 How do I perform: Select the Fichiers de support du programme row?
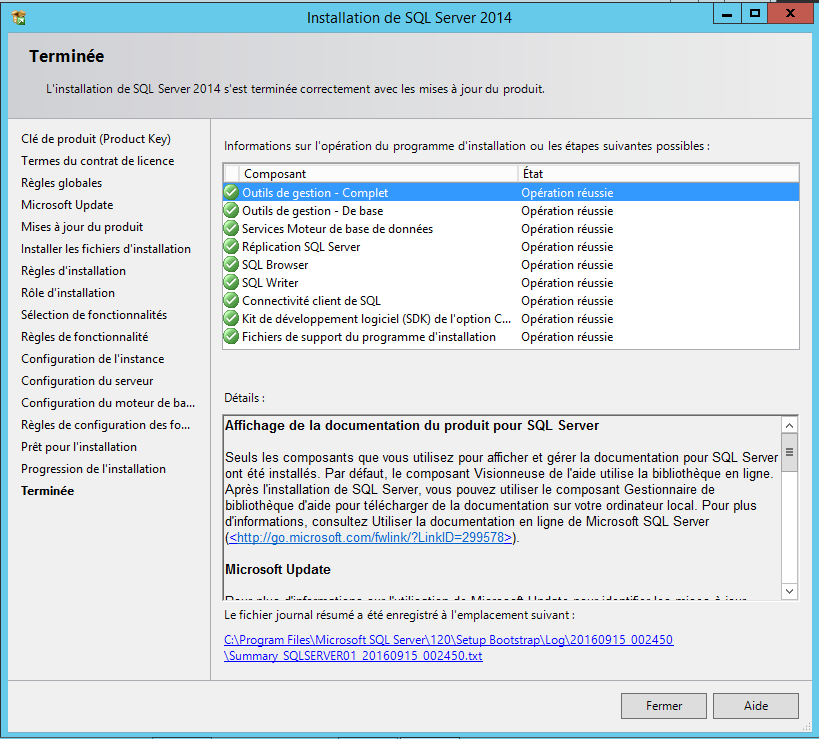[511, 337]
